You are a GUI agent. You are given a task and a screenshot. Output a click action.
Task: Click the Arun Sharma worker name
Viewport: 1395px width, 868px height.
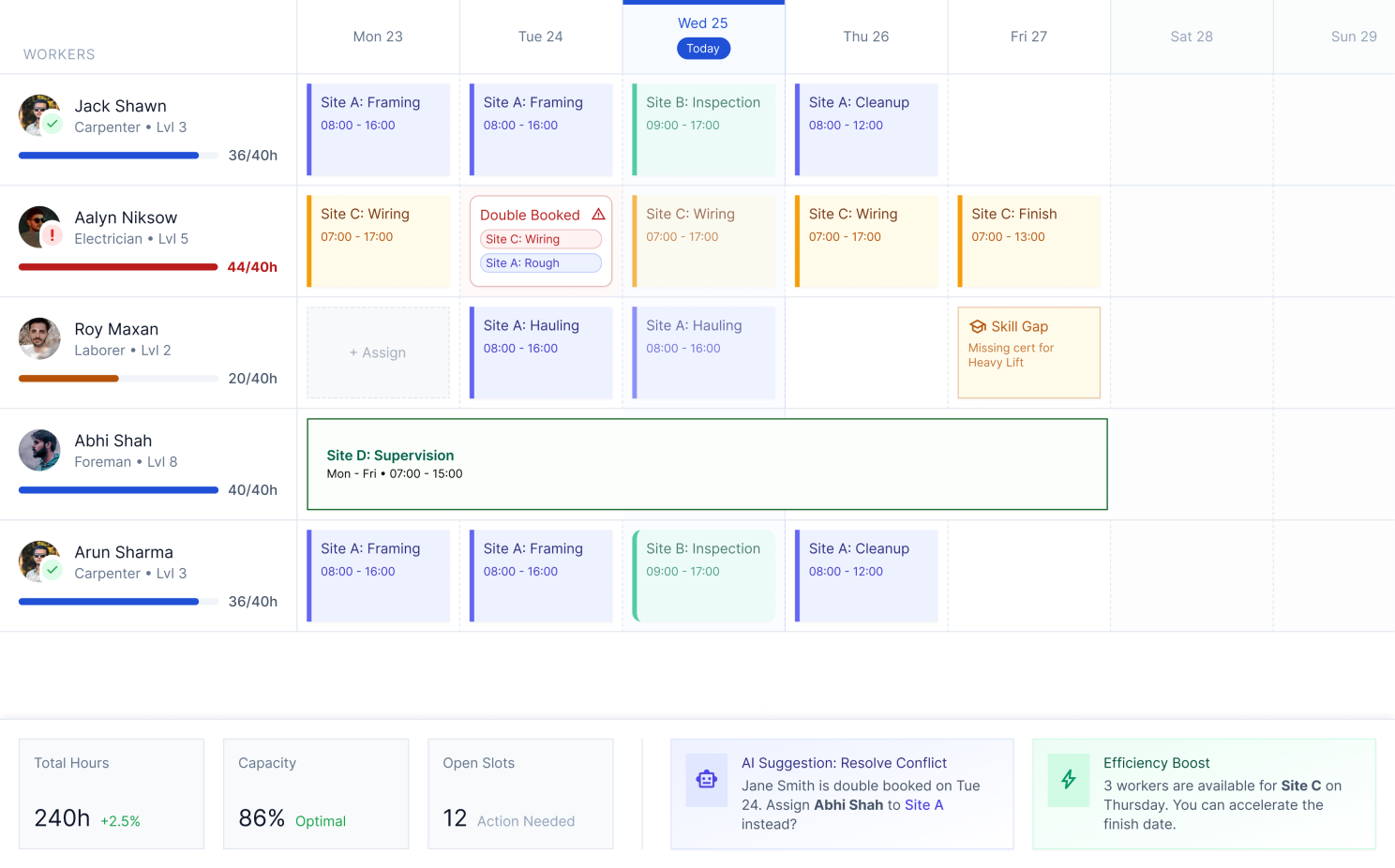[124, 552]
